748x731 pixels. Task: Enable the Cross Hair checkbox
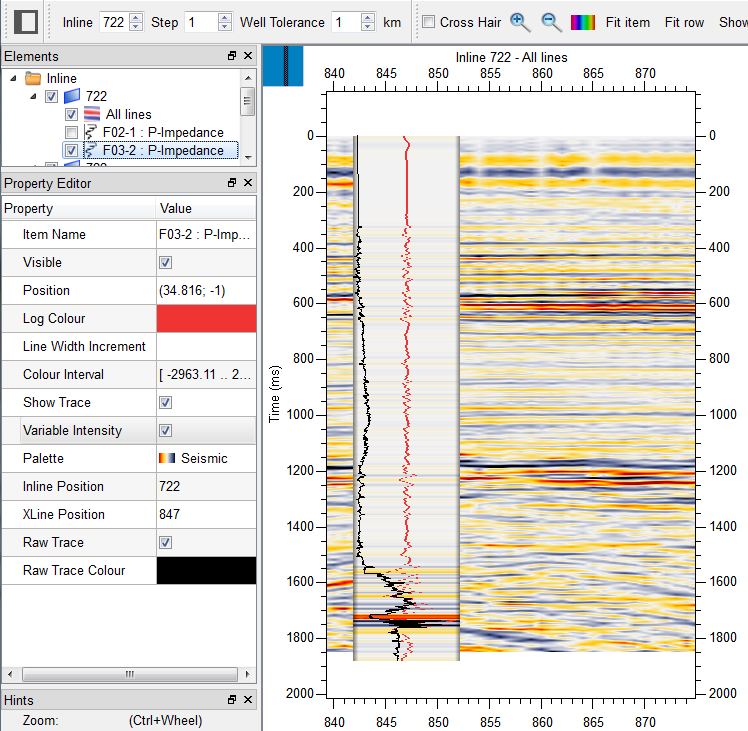click(x=428, y=22)
